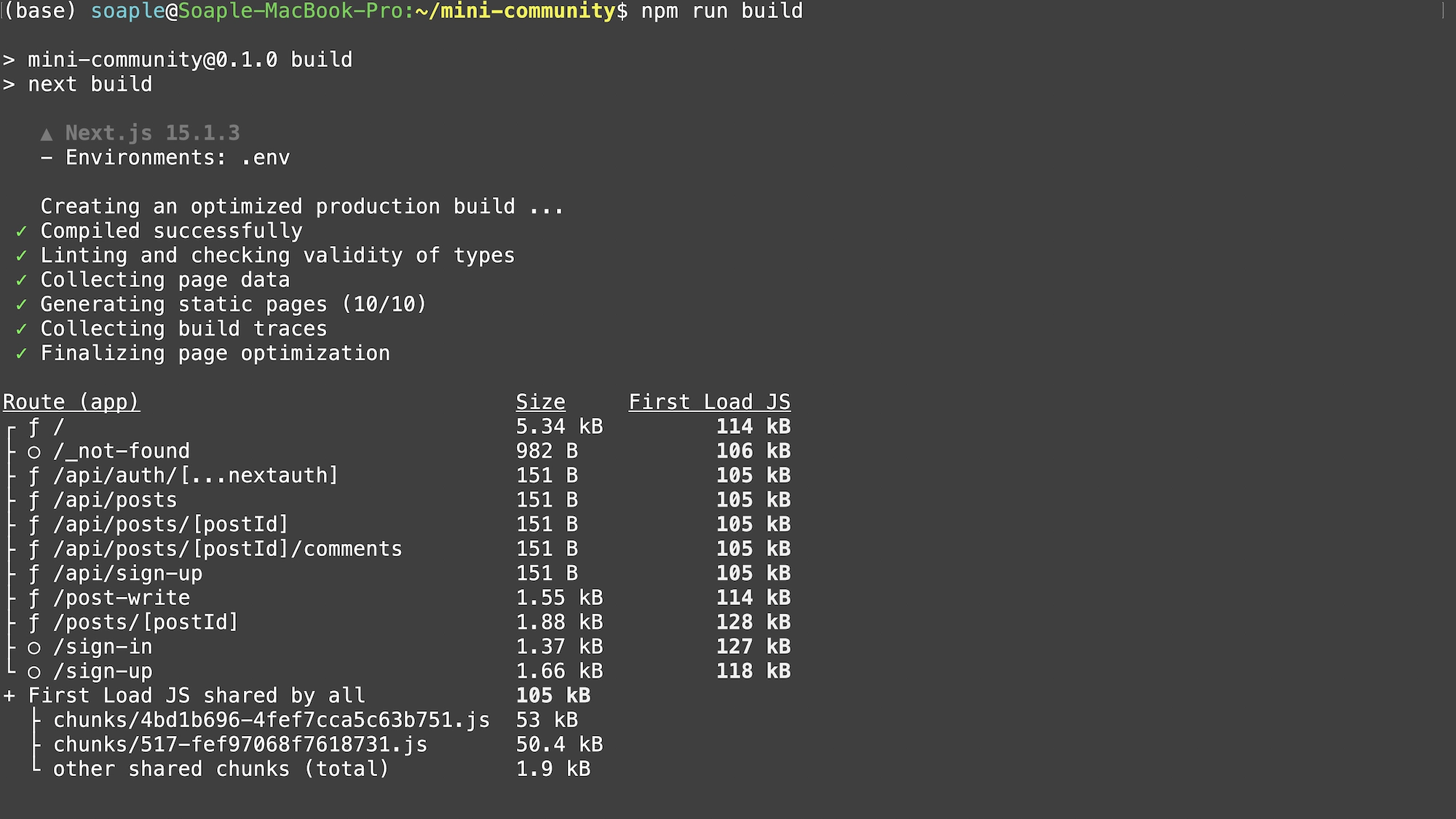Image resolution: width=1456 pixels, height=819 pixels.
Task: Click the chunks/4bd1b696-4fef7cca5c63b751.js file name
Action: 272,720
